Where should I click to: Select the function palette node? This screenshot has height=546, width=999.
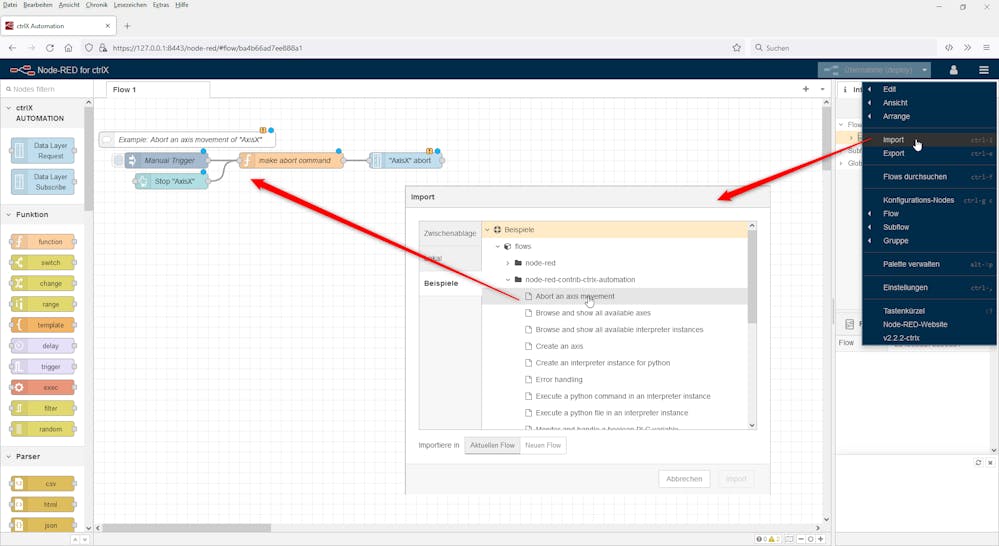tap(43, 242)
